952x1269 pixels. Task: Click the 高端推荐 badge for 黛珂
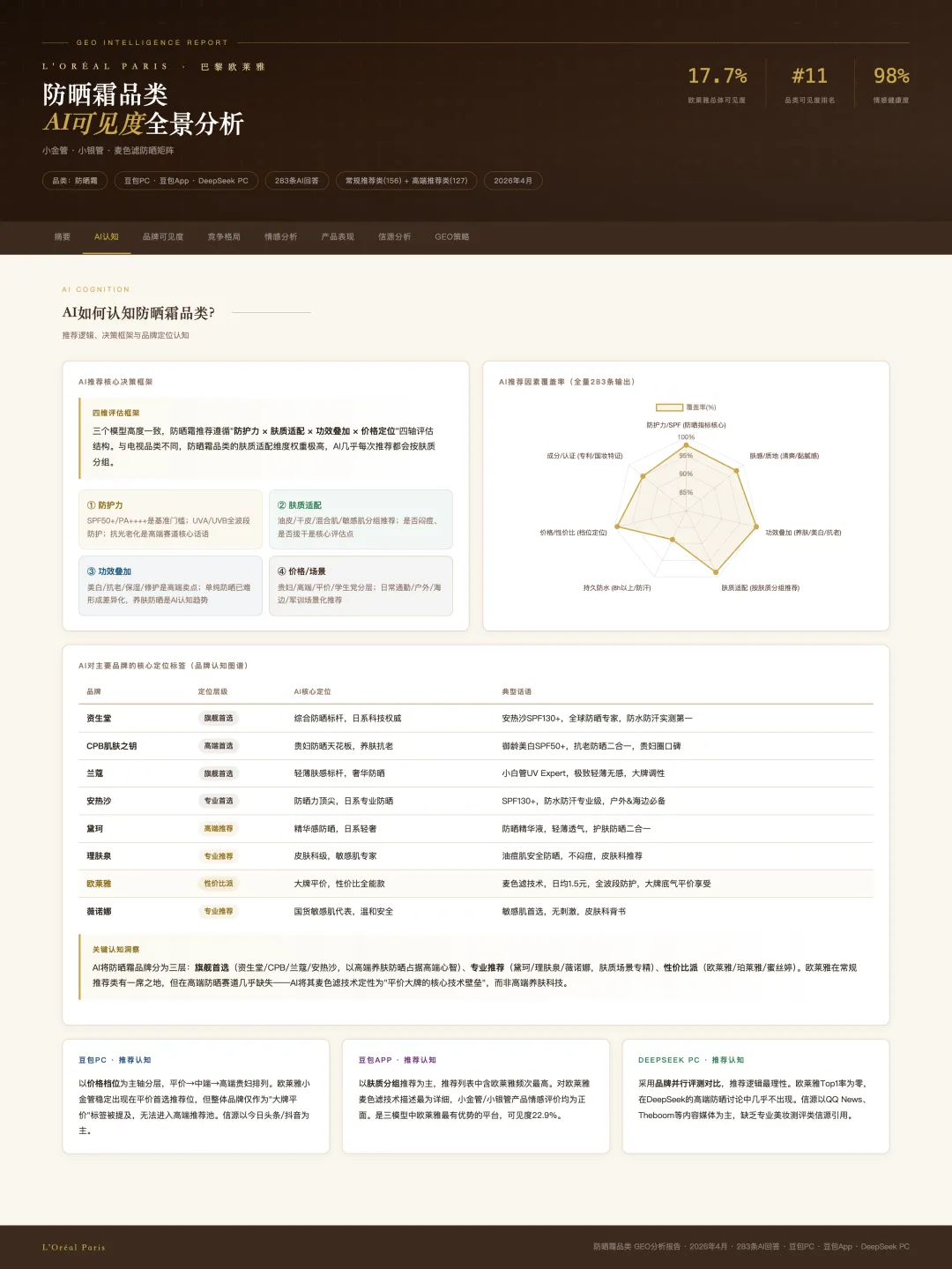[x=219, y=829]
